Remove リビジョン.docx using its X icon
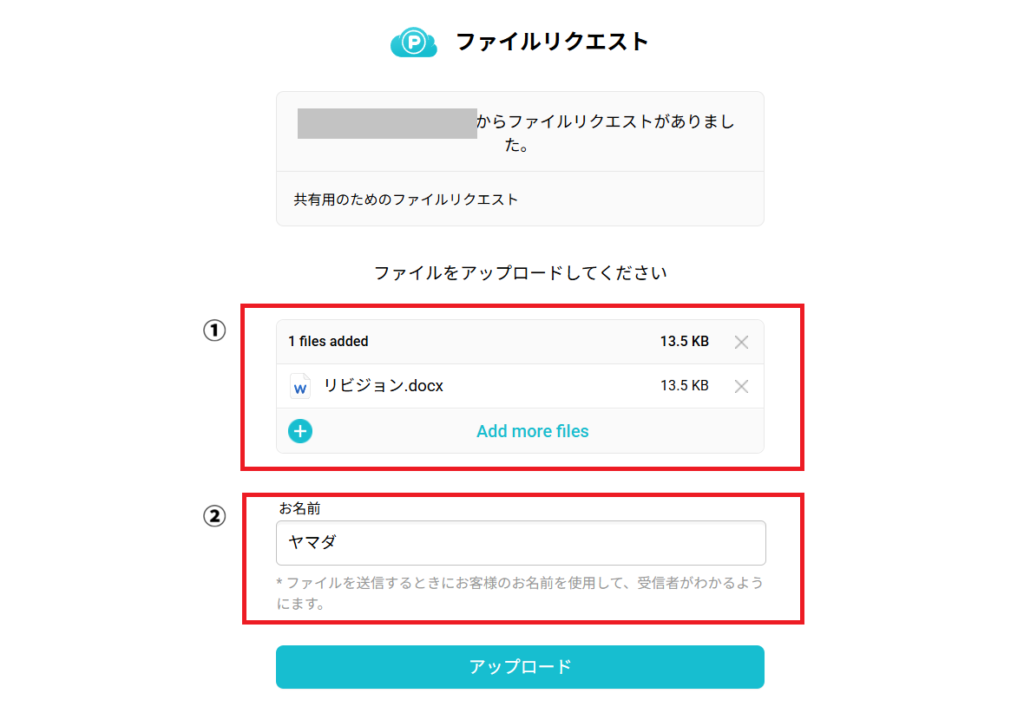Screen dimensions: 1024x713 tap(741, 387)
